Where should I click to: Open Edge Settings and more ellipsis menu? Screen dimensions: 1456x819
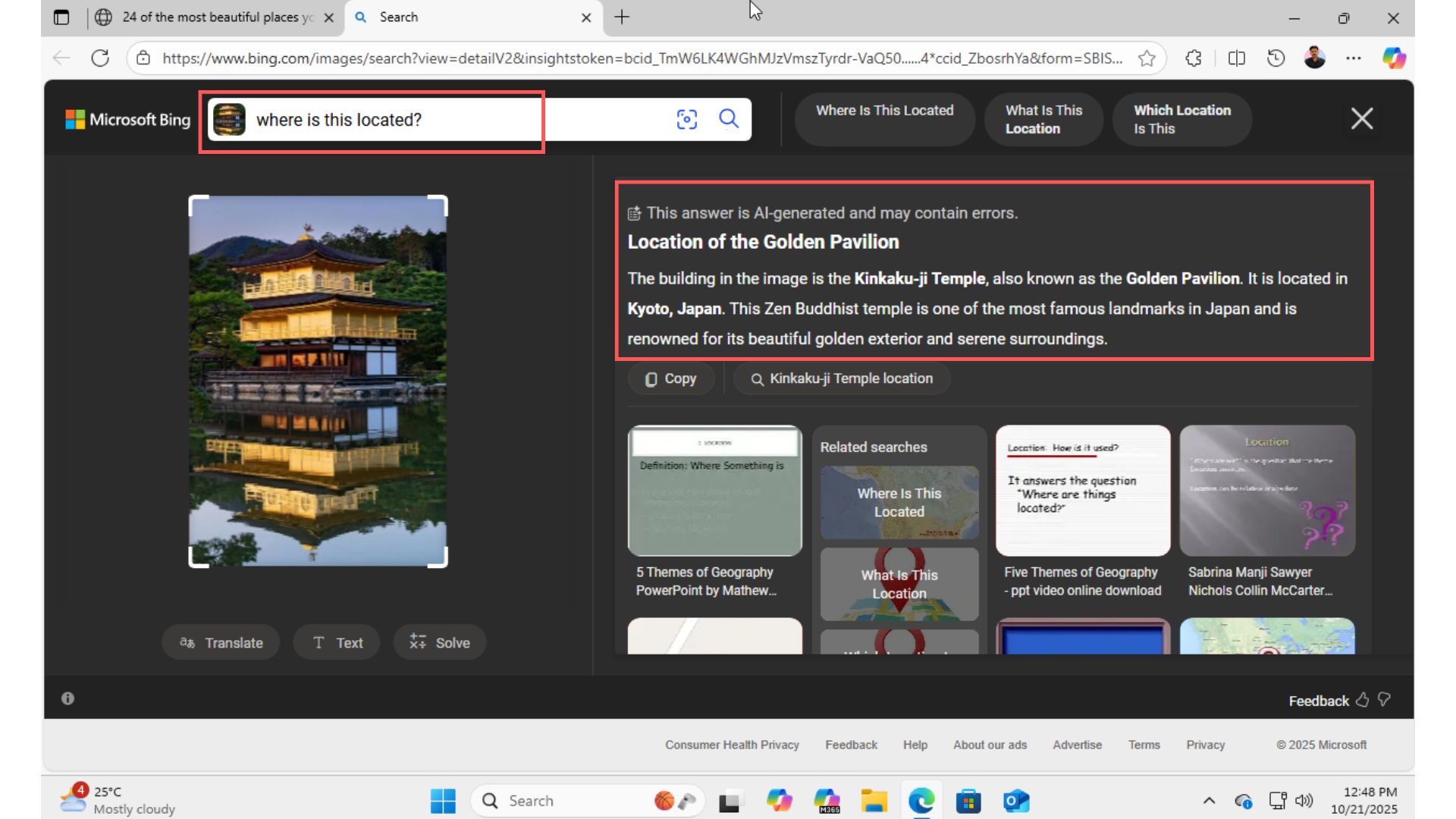click(x=1354, y=58)
